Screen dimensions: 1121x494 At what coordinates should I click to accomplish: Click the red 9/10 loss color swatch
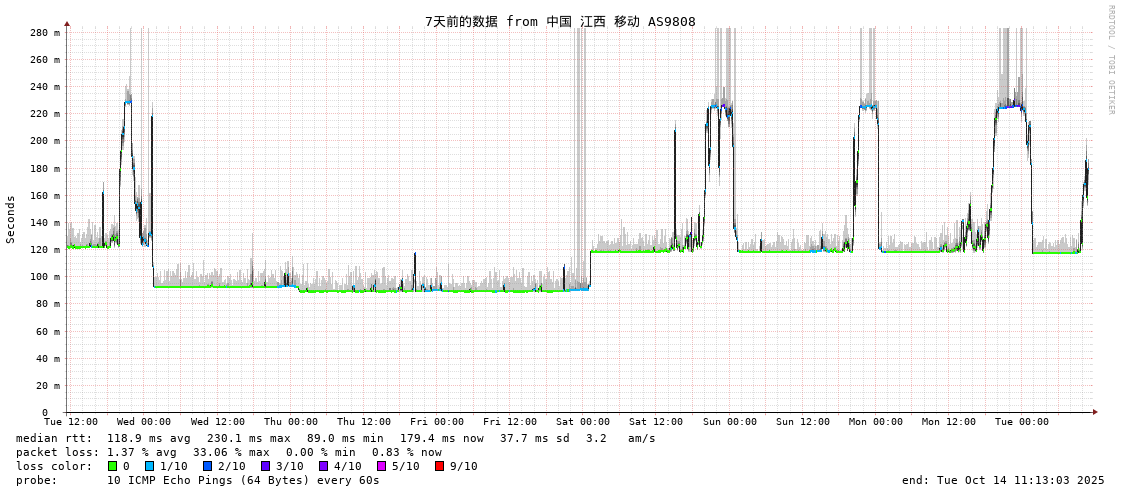click(439, 466)
